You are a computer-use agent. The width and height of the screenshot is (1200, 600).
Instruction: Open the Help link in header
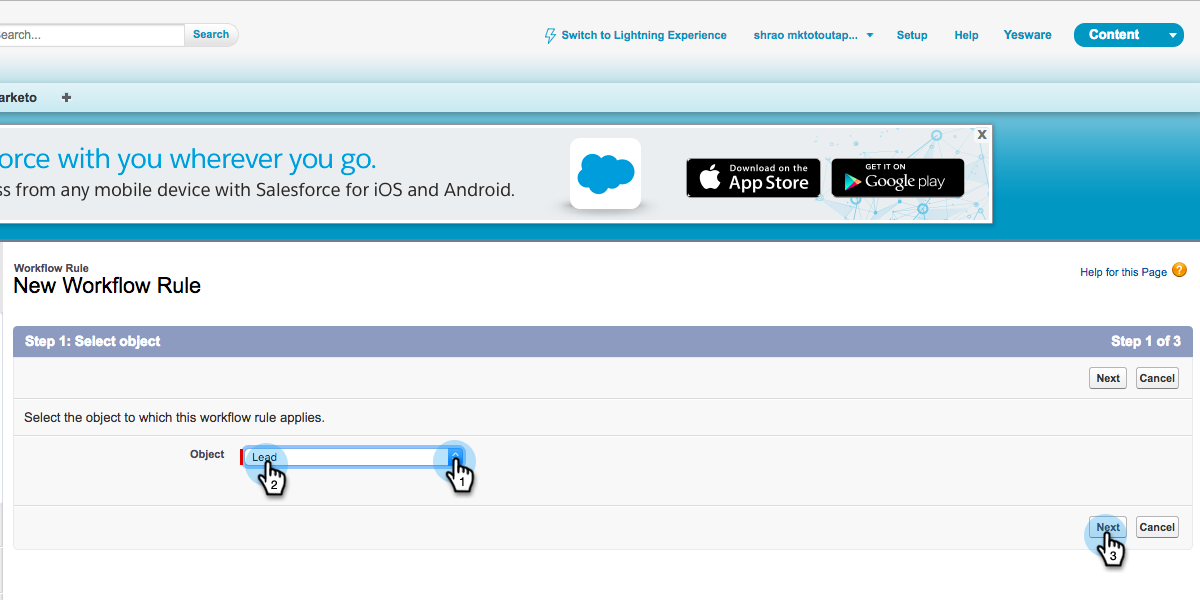coord(966,35)
